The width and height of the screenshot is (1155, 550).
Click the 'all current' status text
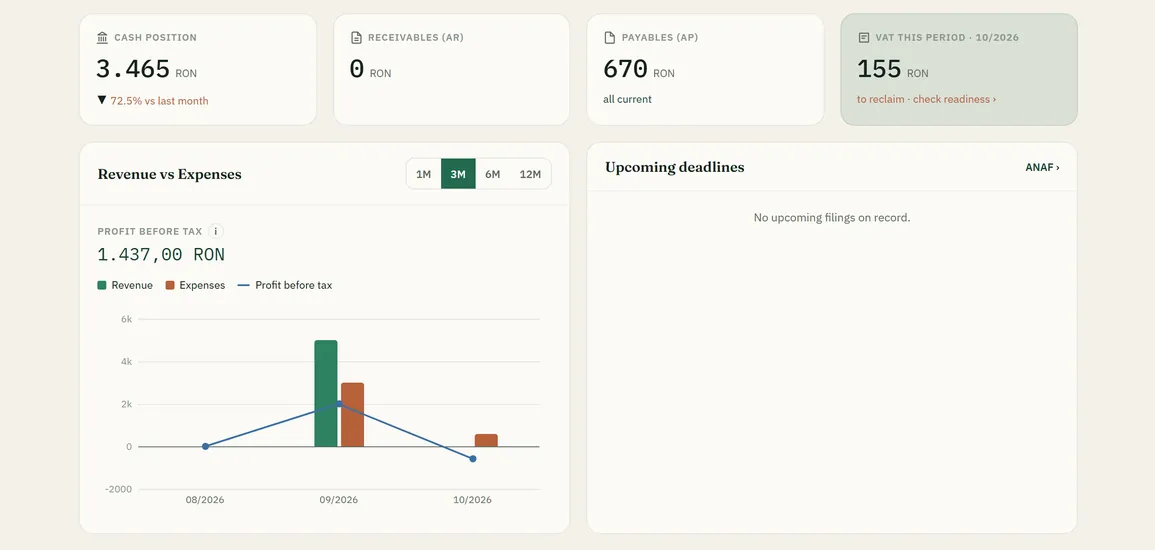(x=628, y=99)
